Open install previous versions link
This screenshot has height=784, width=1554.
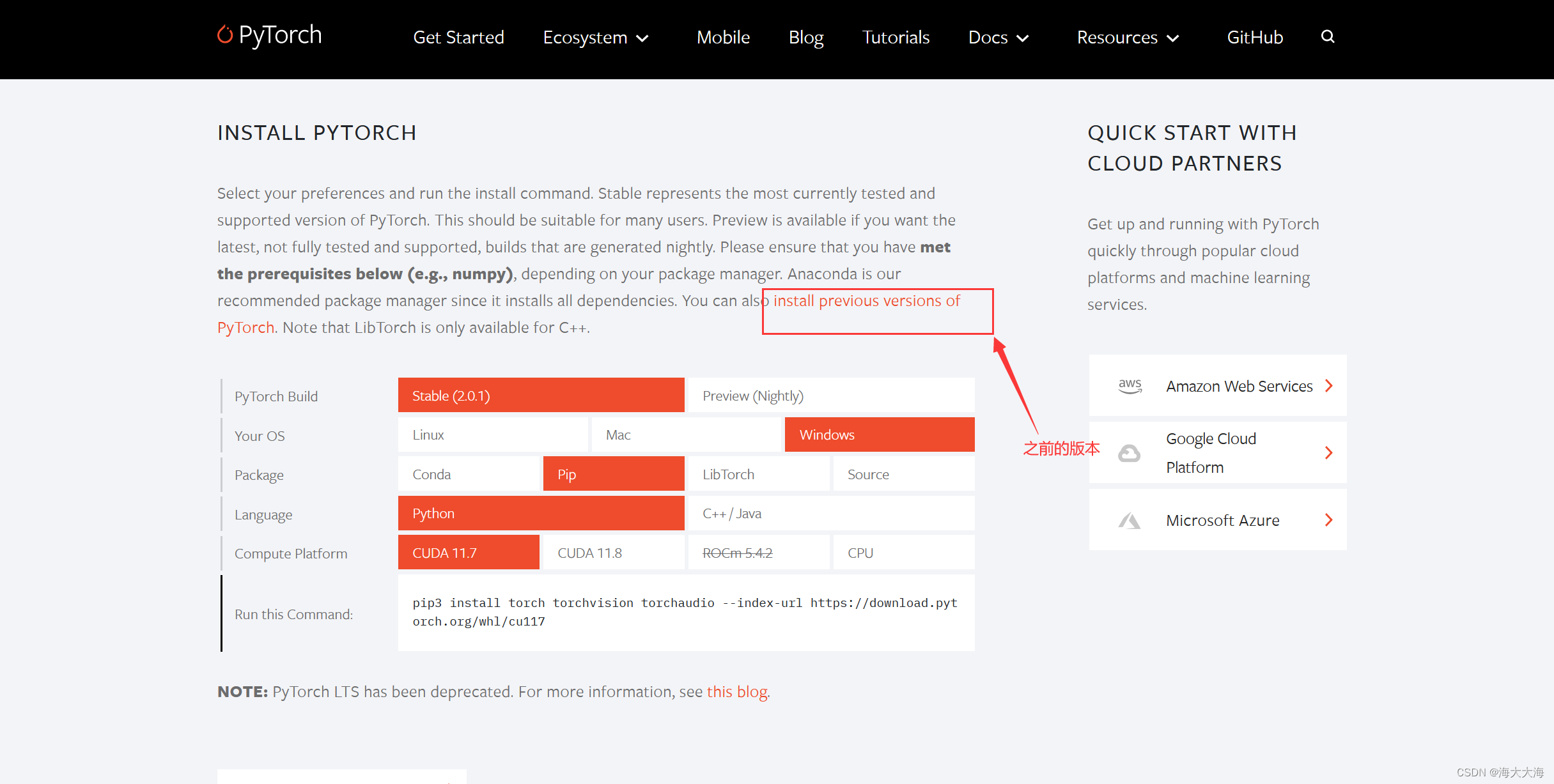(x=866, y=301)
